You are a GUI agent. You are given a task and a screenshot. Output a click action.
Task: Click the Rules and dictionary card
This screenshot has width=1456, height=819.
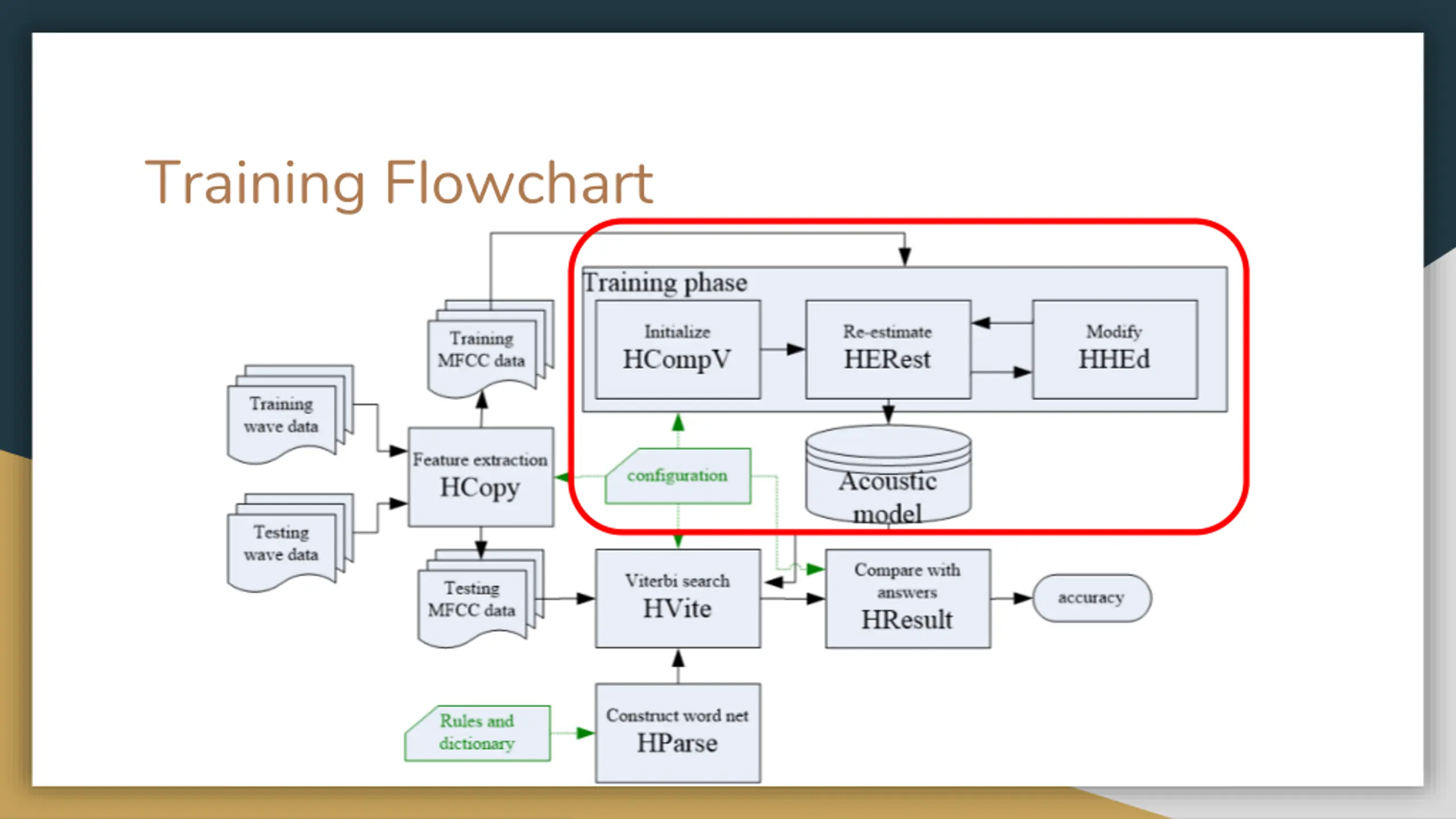pyautogui.click(x=477, y=733)
